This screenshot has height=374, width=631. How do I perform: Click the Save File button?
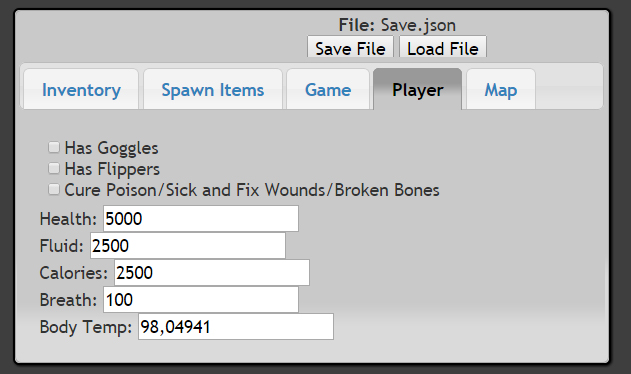pyautogui.click(x=350, y=47)
